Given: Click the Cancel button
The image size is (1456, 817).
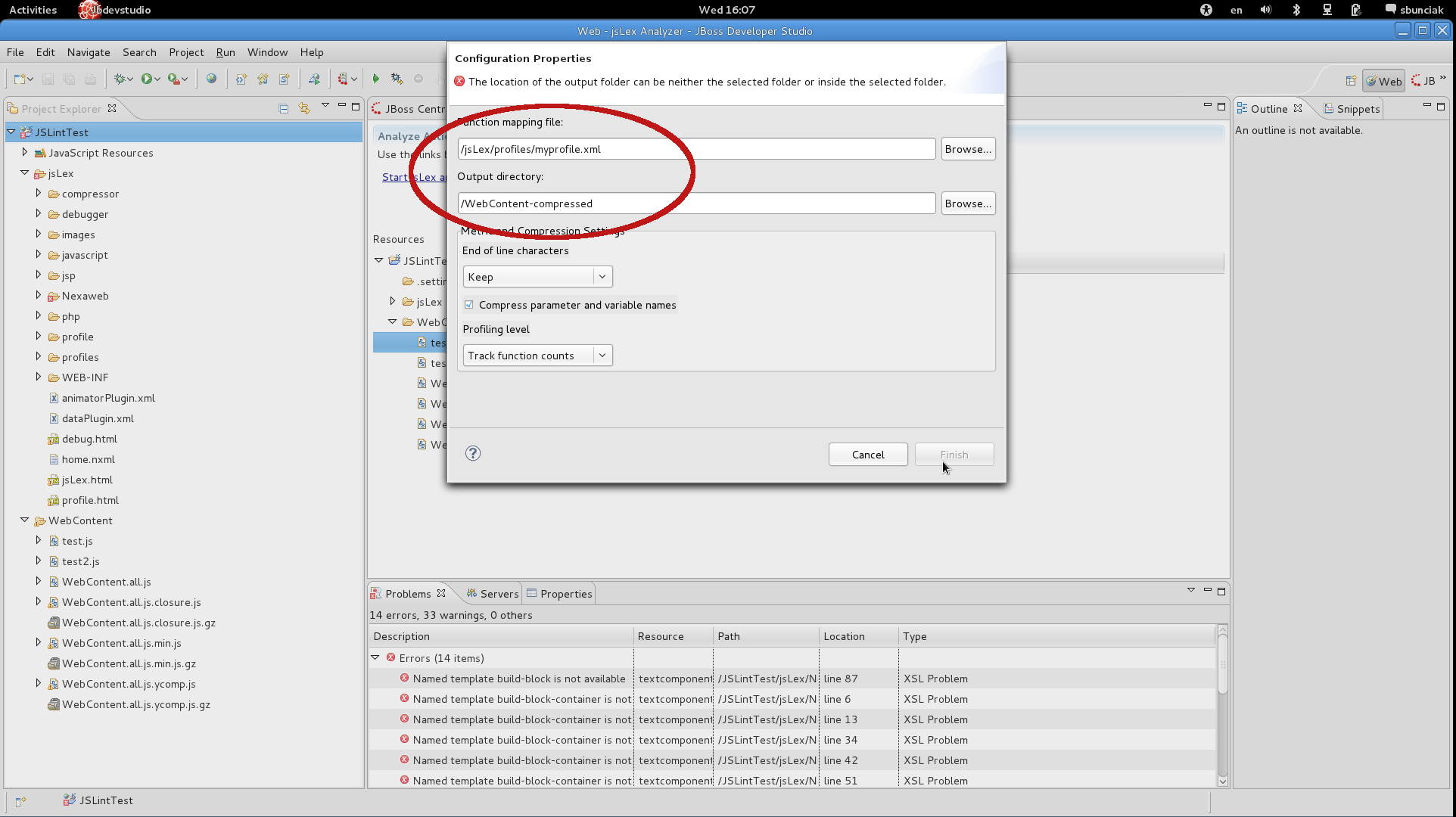Looking at the screenshot, I should click(x=867, y=455).
